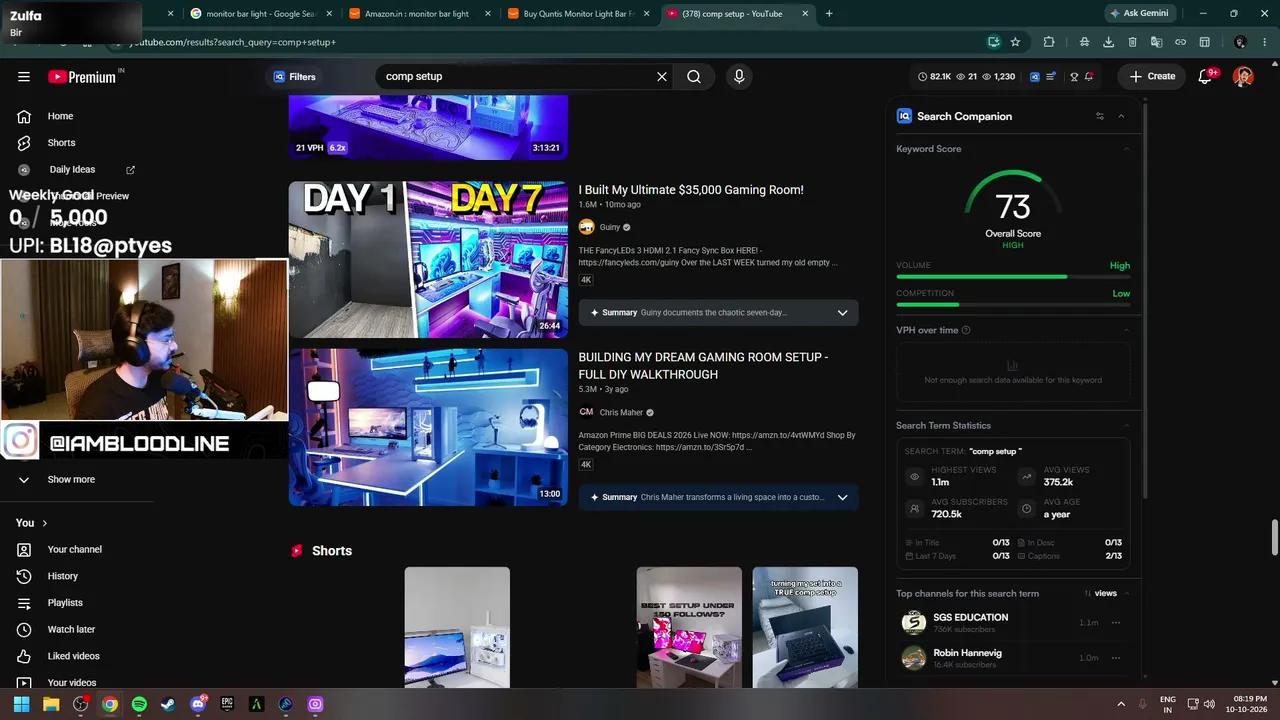The height and width of the screenshot is (720, 1280).
Task: Open the Home sidebar item
Action: pyautogui.click(x=60, y=116)
